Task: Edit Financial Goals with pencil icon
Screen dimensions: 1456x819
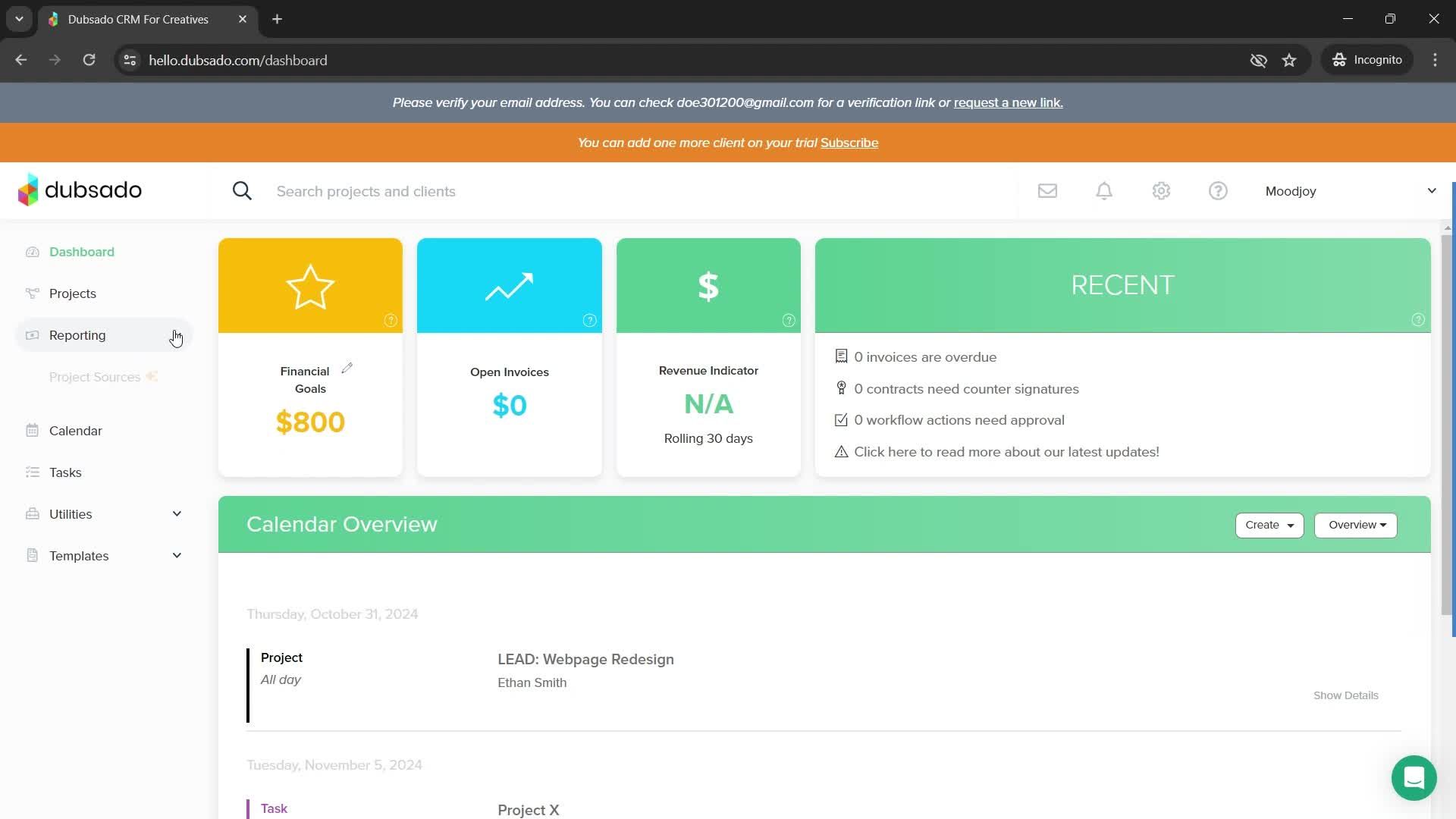Action: pos(347,368)
